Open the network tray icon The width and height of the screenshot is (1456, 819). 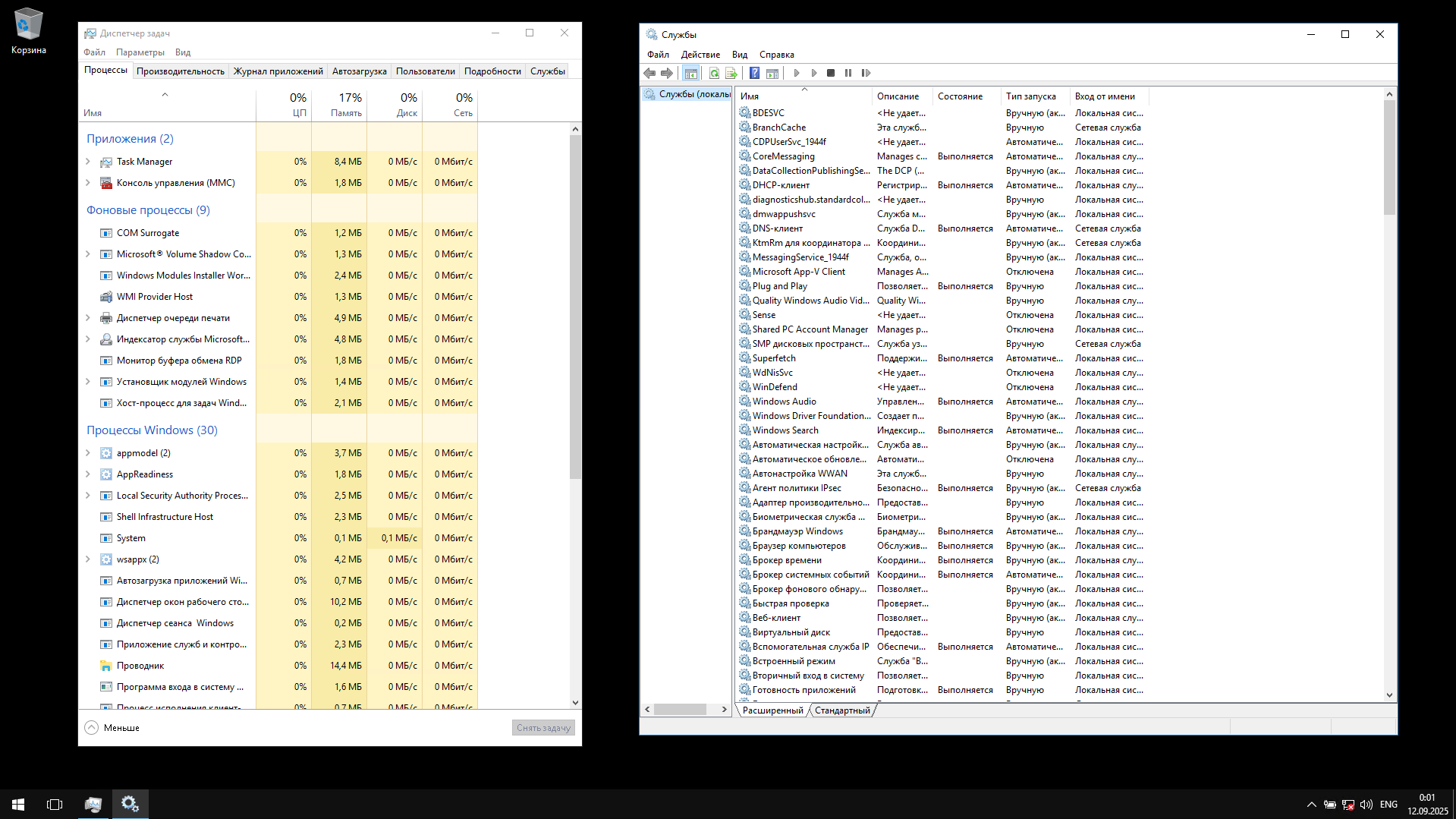coord(1348,805)
